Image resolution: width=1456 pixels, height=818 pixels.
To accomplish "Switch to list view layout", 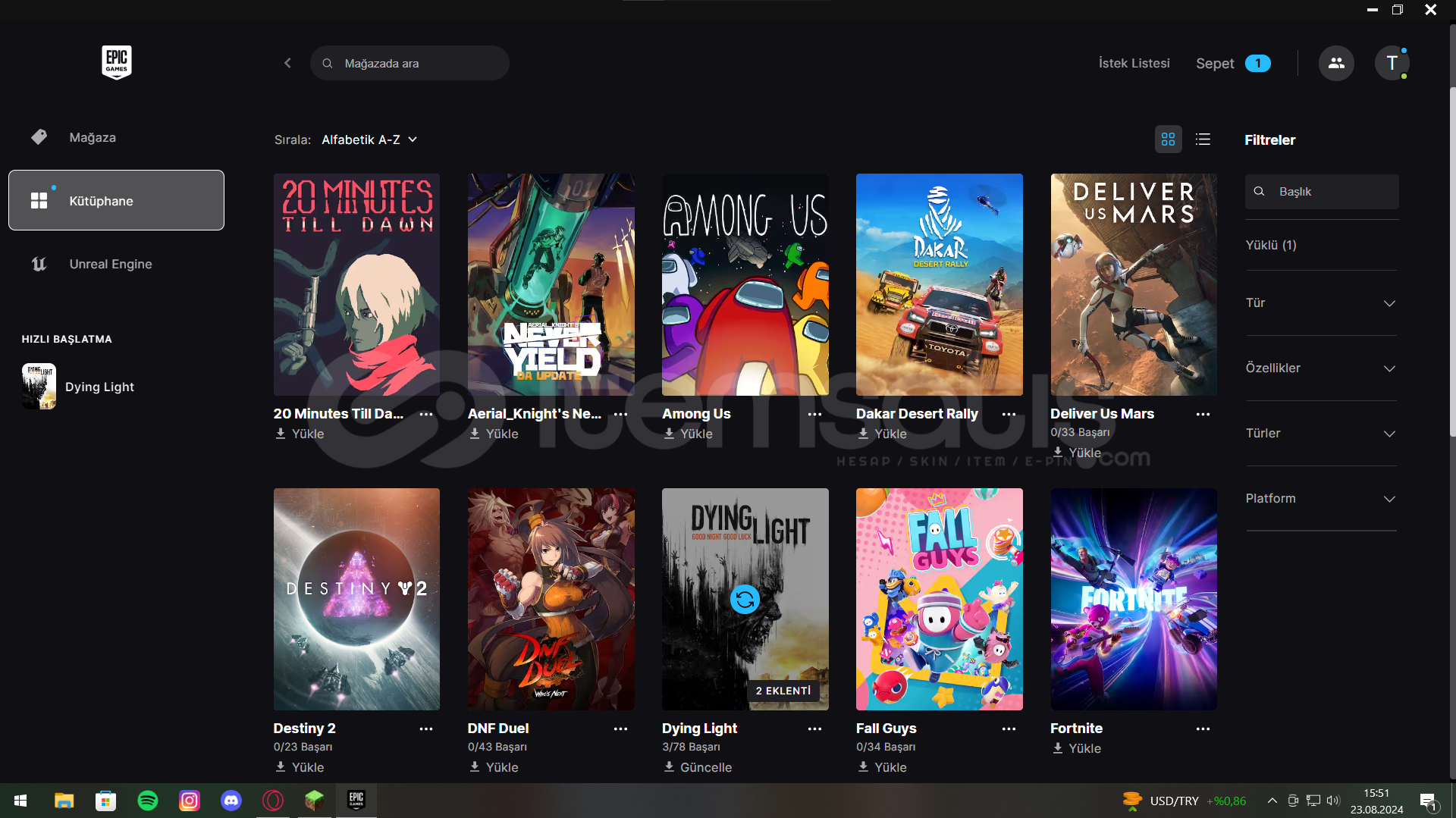I will tap(1203, 139).
